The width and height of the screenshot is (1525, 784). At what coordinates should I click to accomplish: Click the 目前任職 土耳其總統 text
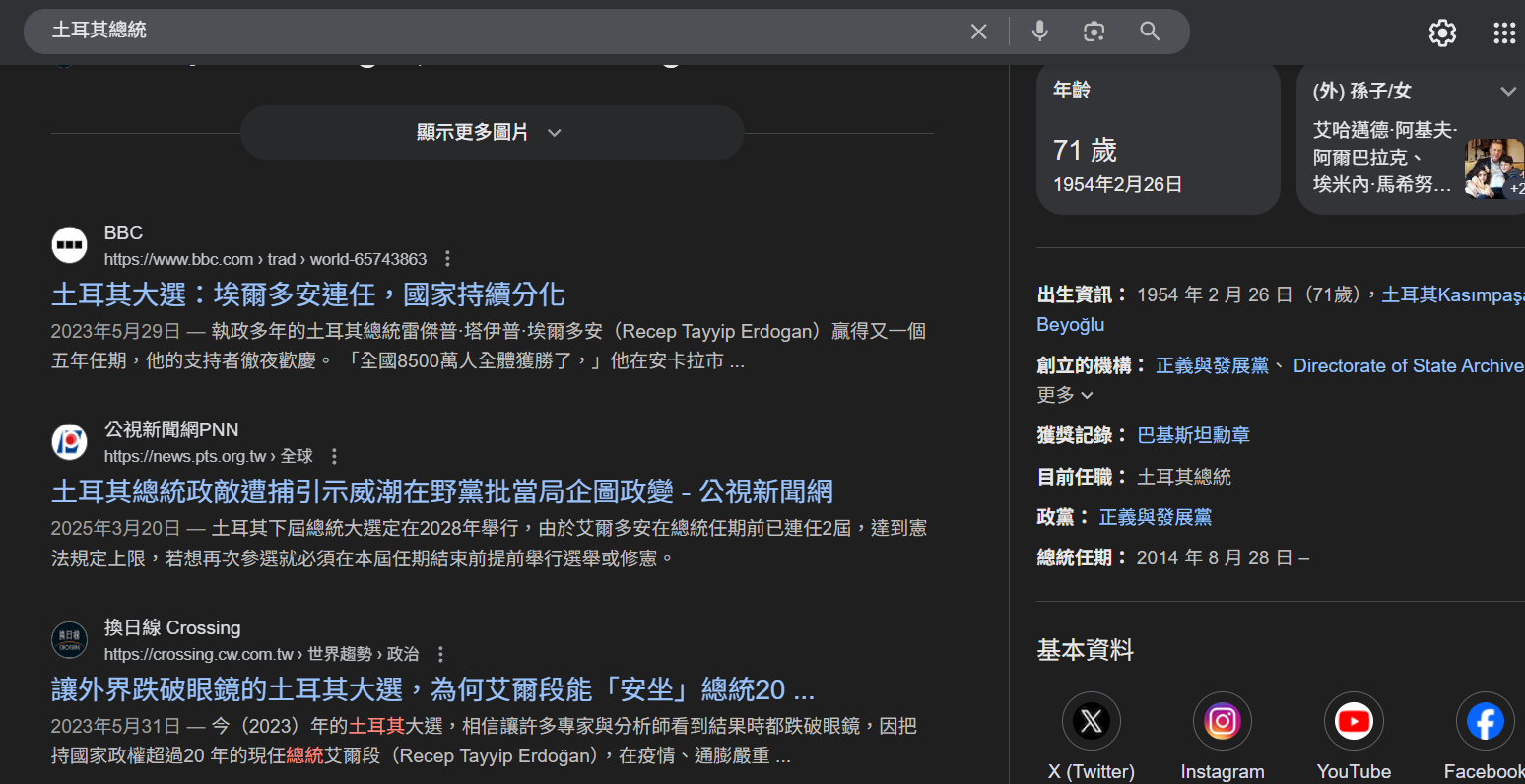(1134, 477)
